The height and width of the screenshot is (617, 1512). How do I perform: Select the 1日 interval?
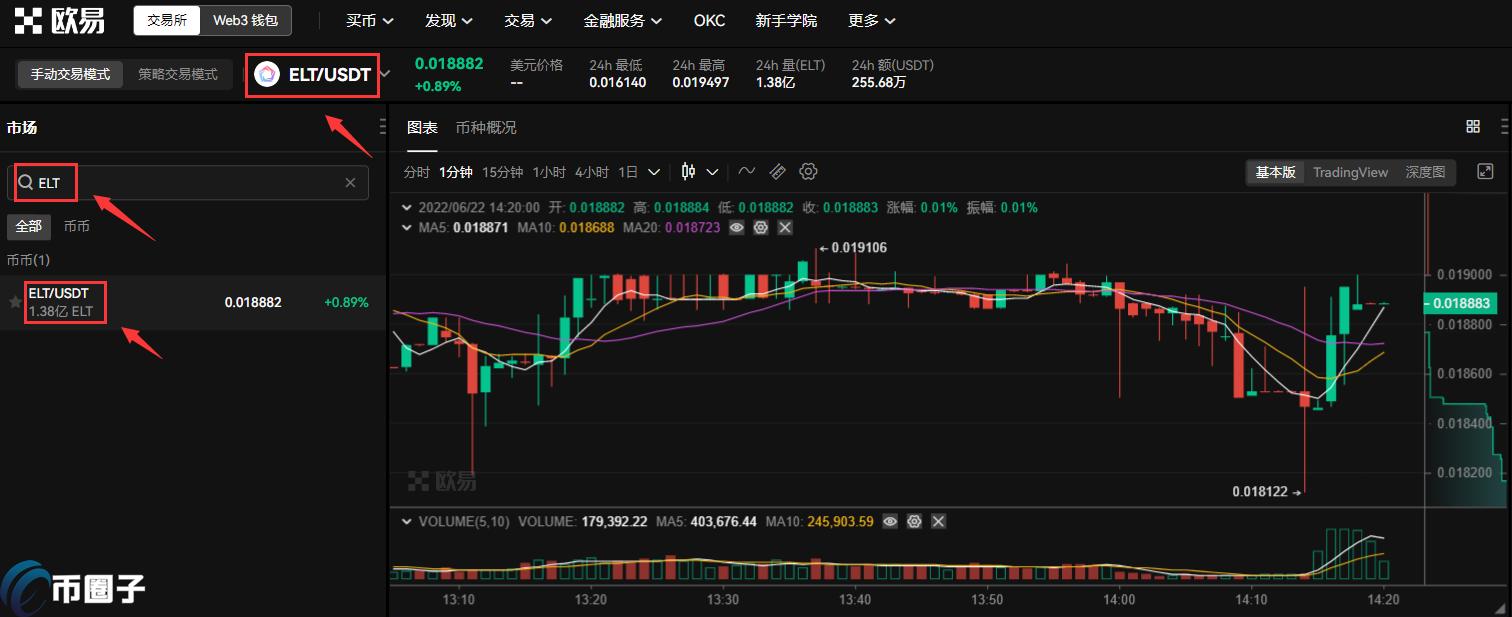click(x=628, y=172)
